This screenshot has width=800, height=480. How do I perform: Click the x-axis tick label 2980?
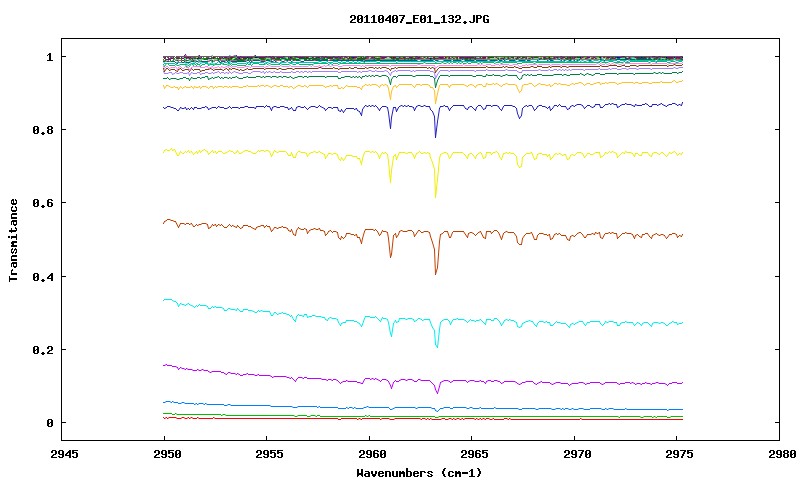tap(783, 454)
